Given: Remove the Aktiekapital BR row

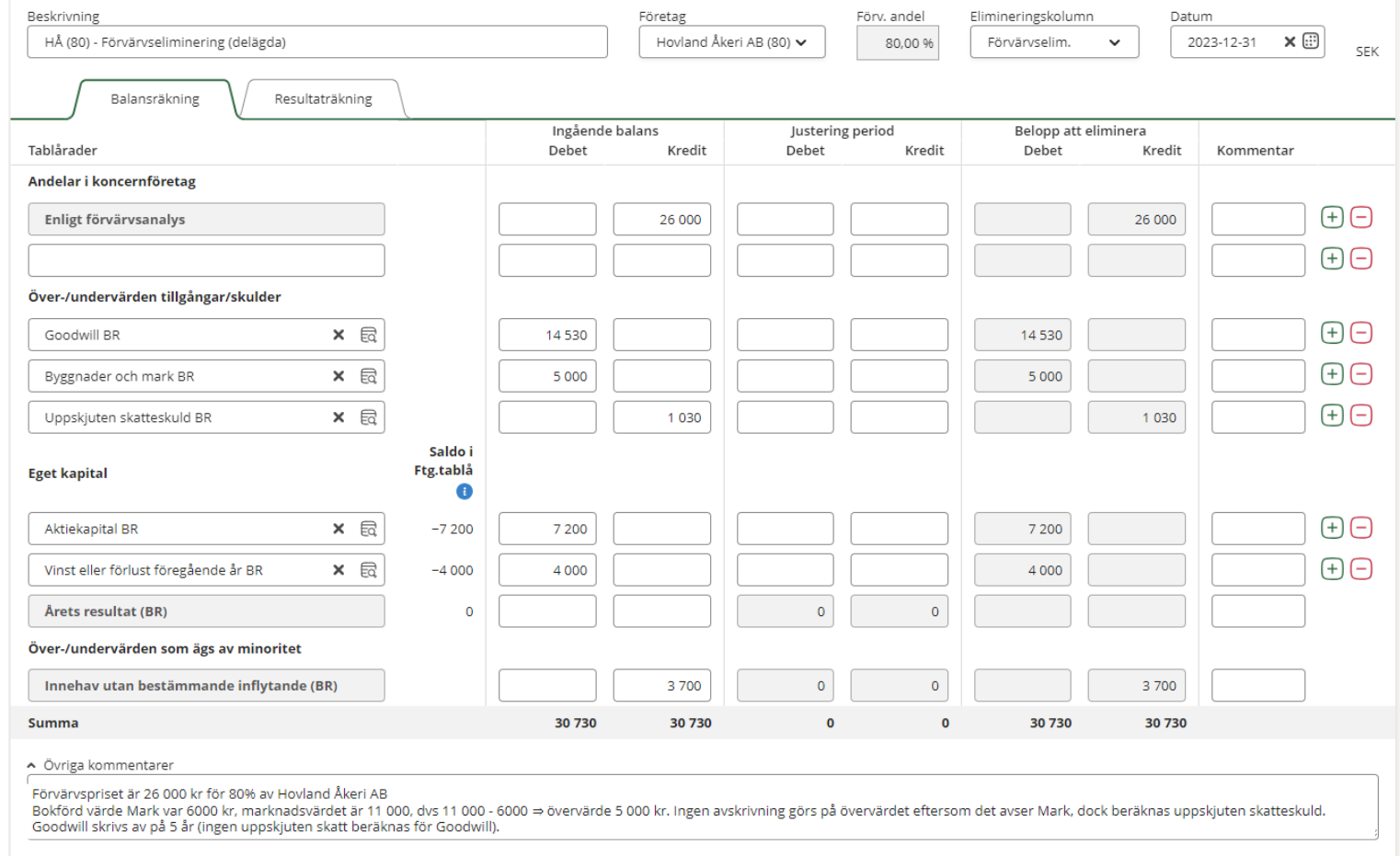Looking at the screenshot, I should point(1360,528).
